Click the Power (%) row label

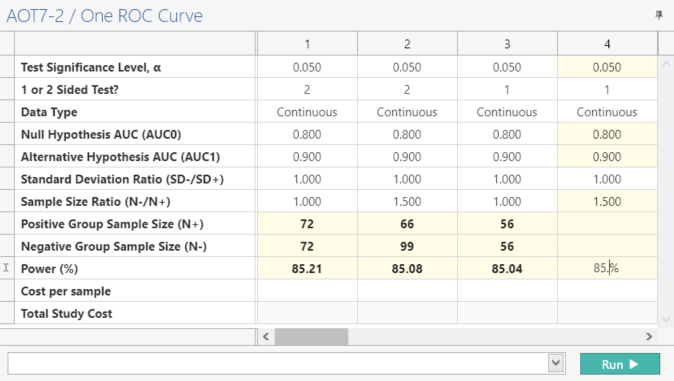49,269
